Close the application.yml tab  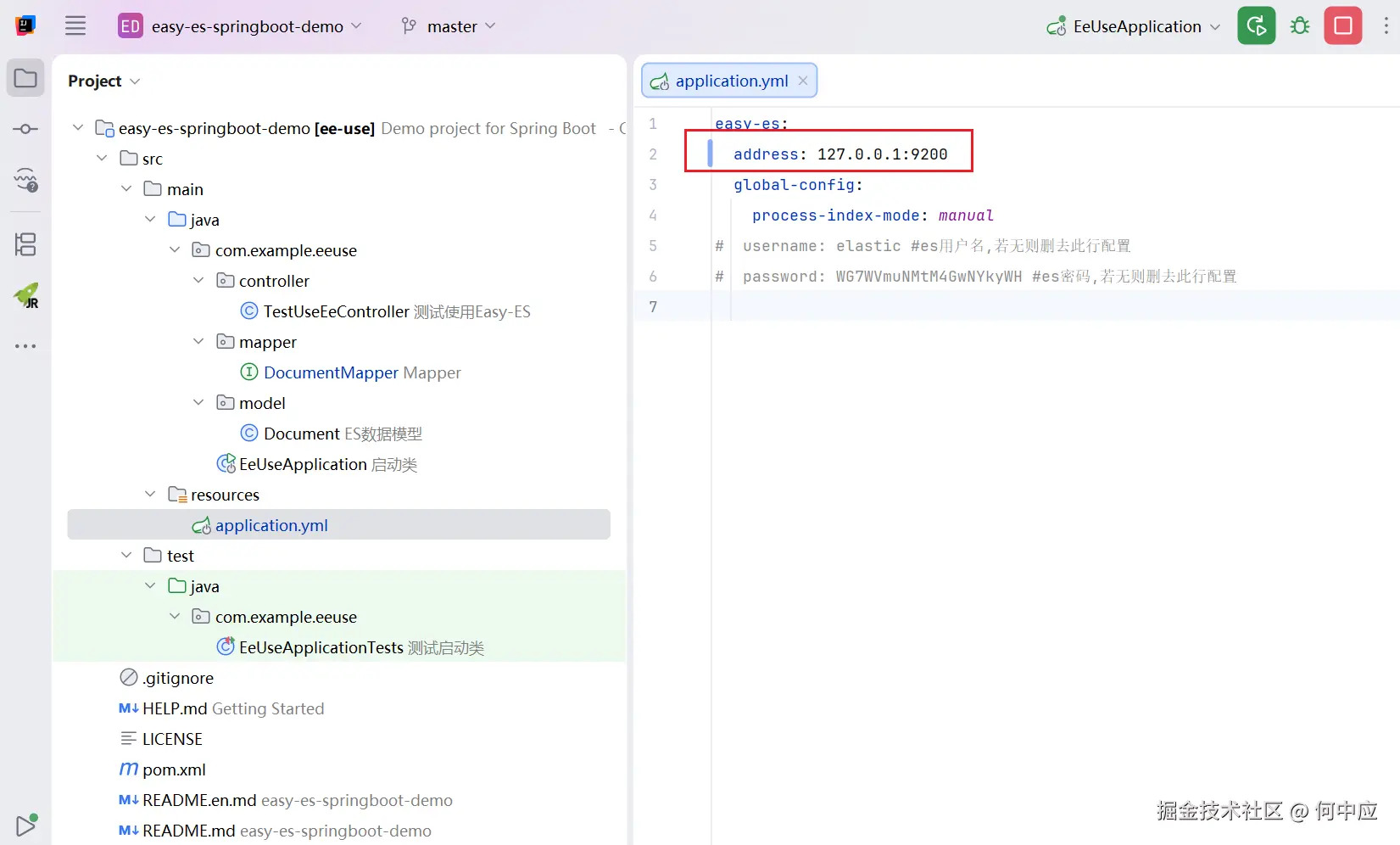point(803,81)
